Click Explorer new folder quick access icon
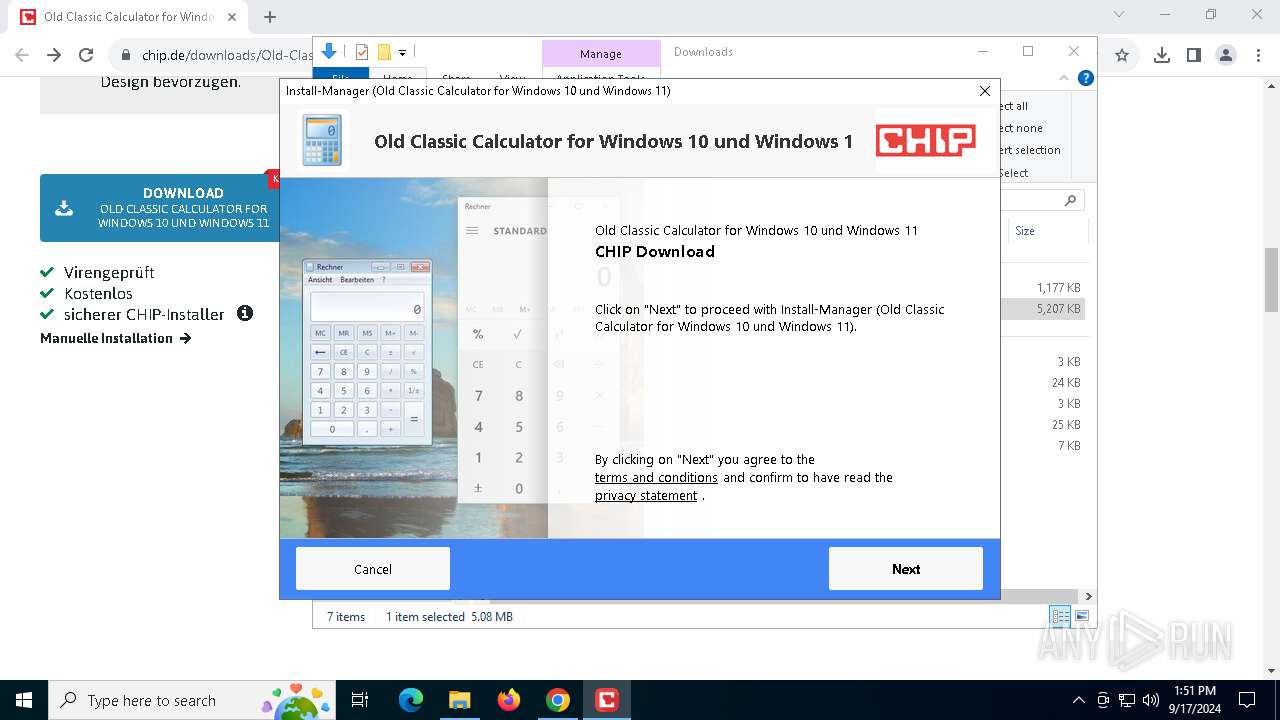Viewport: 1280px width, 720px height. (384, 52)
